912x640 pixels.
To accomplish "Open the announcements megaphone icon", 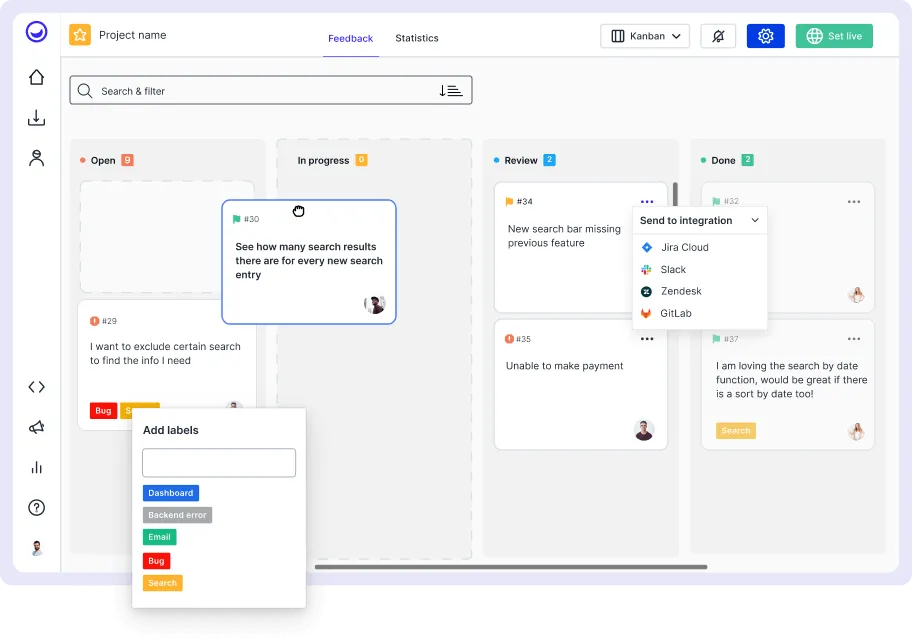I will tap(36, 427).
